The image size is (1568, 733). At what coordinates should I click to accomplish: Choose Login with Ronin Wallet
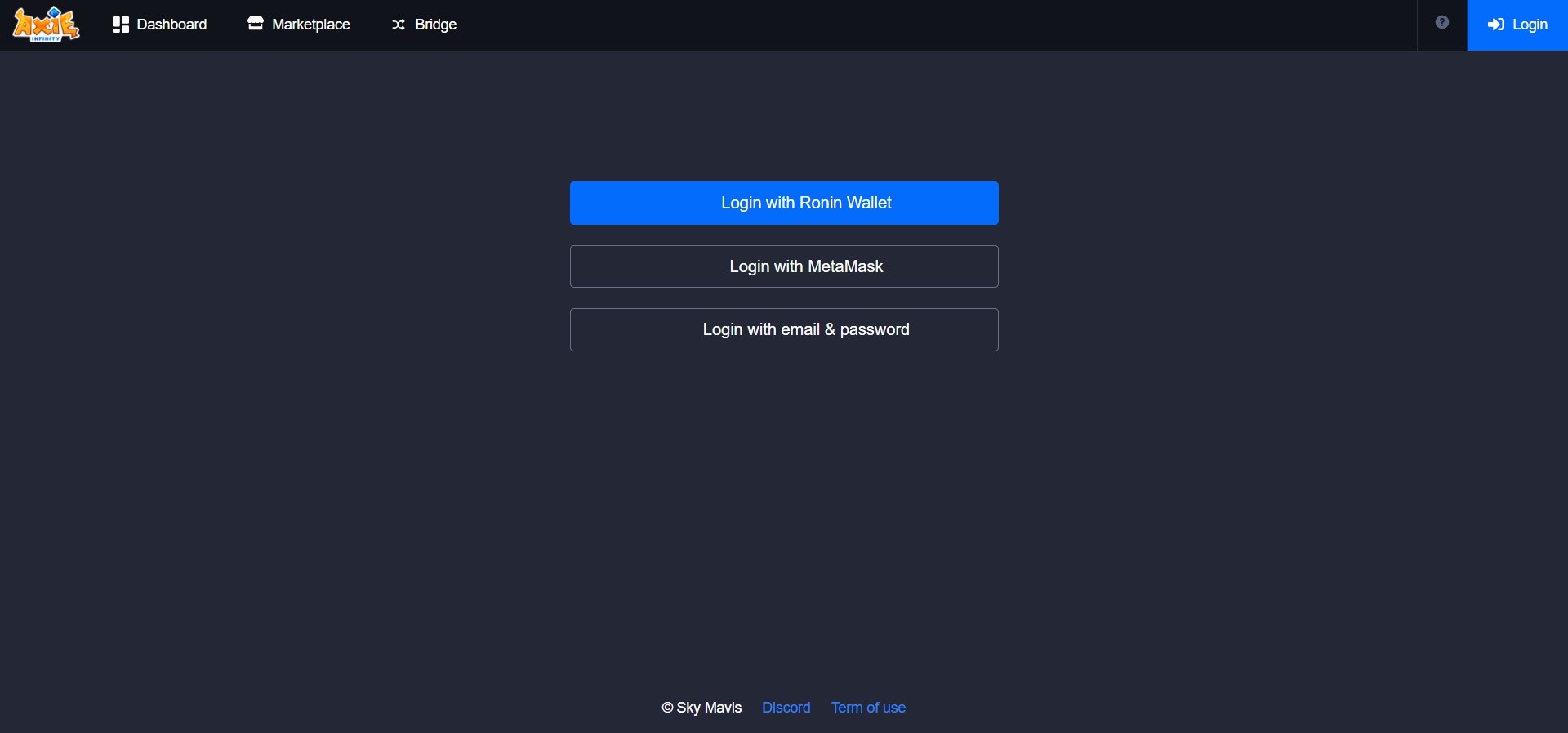(x=784, y=203)
